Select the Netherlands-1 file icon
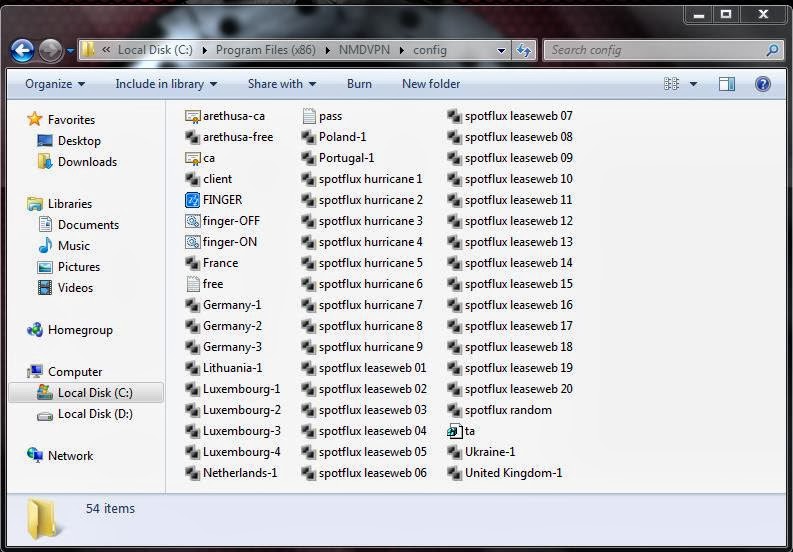 192,473
